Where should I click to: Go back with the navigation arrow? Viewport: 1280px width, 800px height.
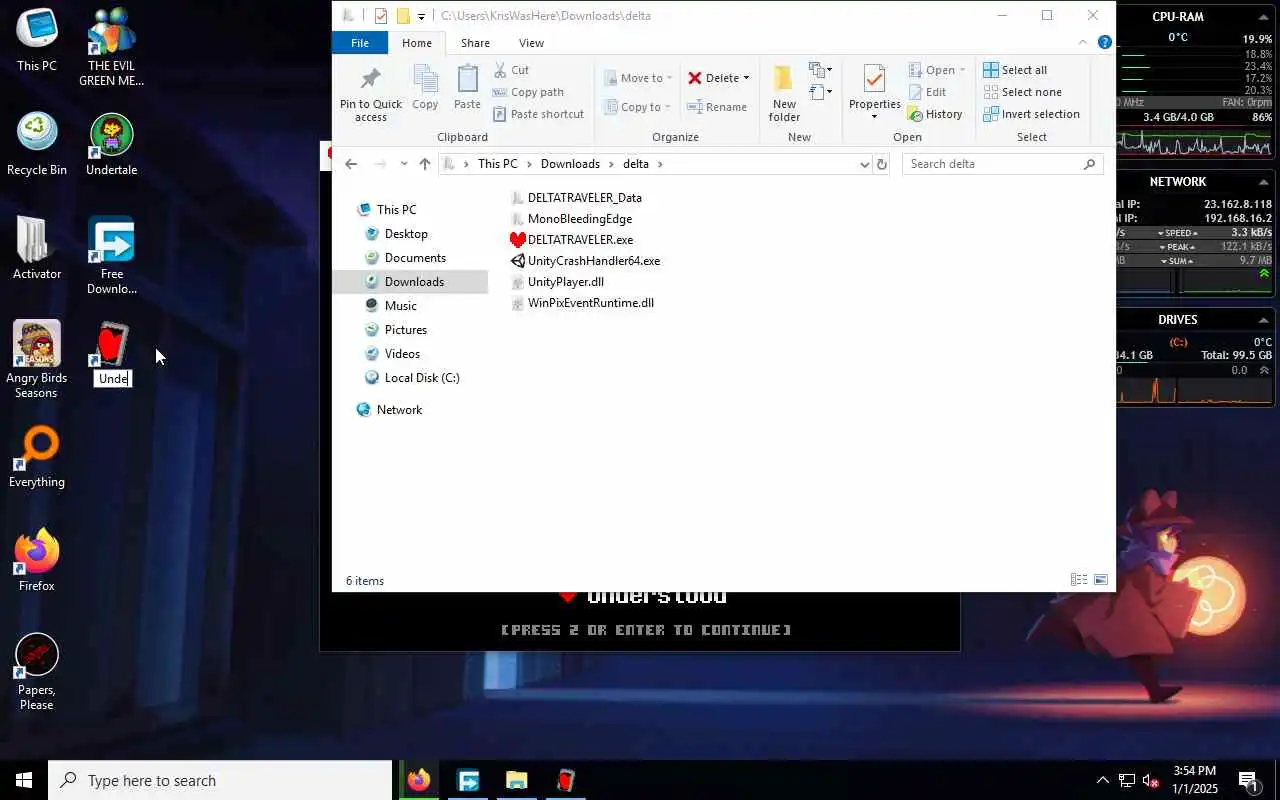(x=351, y=164)
